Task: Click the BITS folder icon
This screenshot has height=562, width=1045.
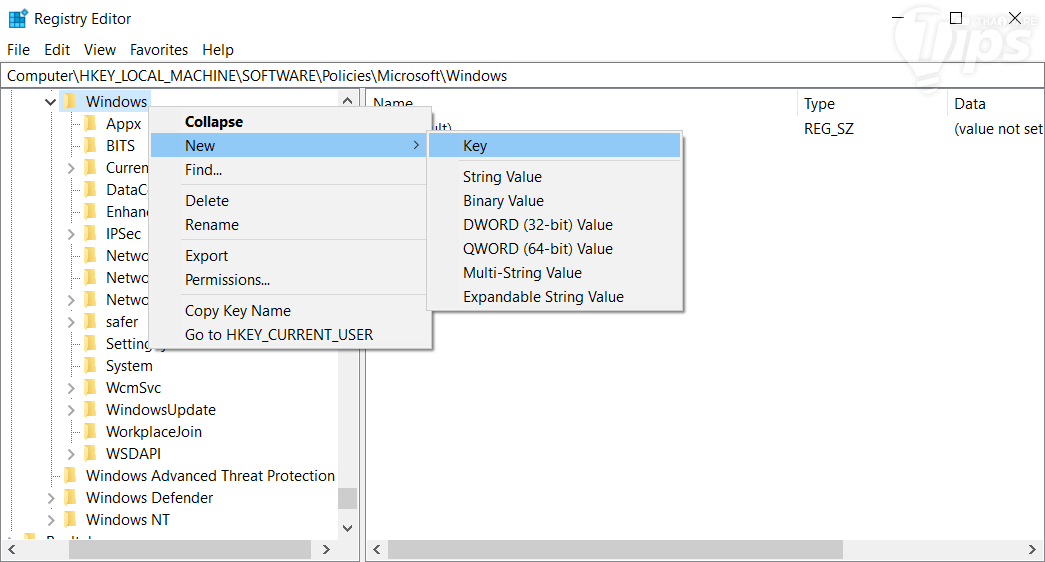Action: tap(91, 145)
